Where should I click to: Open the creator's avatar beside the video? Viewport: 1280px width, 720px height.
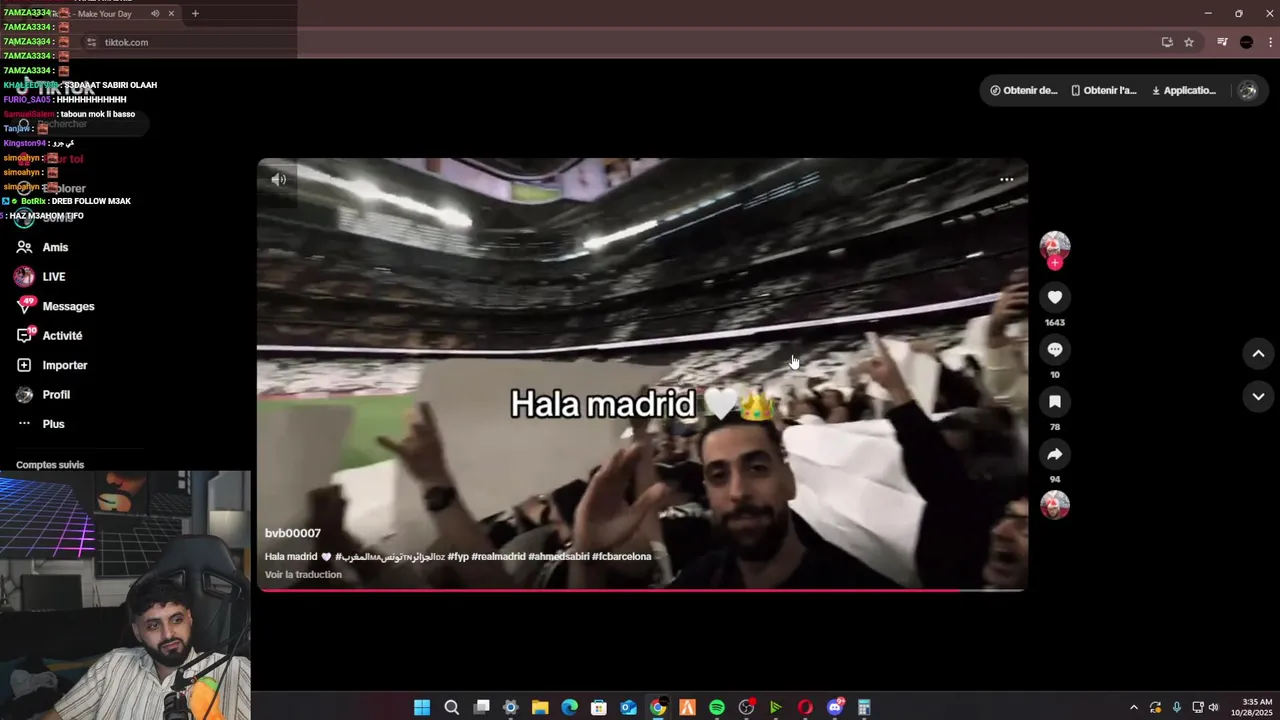[x=1055, y=246]
